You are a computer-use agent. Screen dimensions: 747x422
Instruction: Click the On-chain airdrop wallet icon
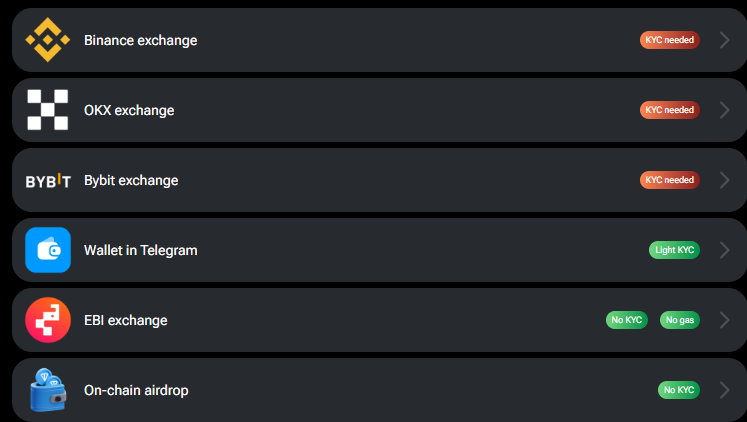tap(48, 390)
